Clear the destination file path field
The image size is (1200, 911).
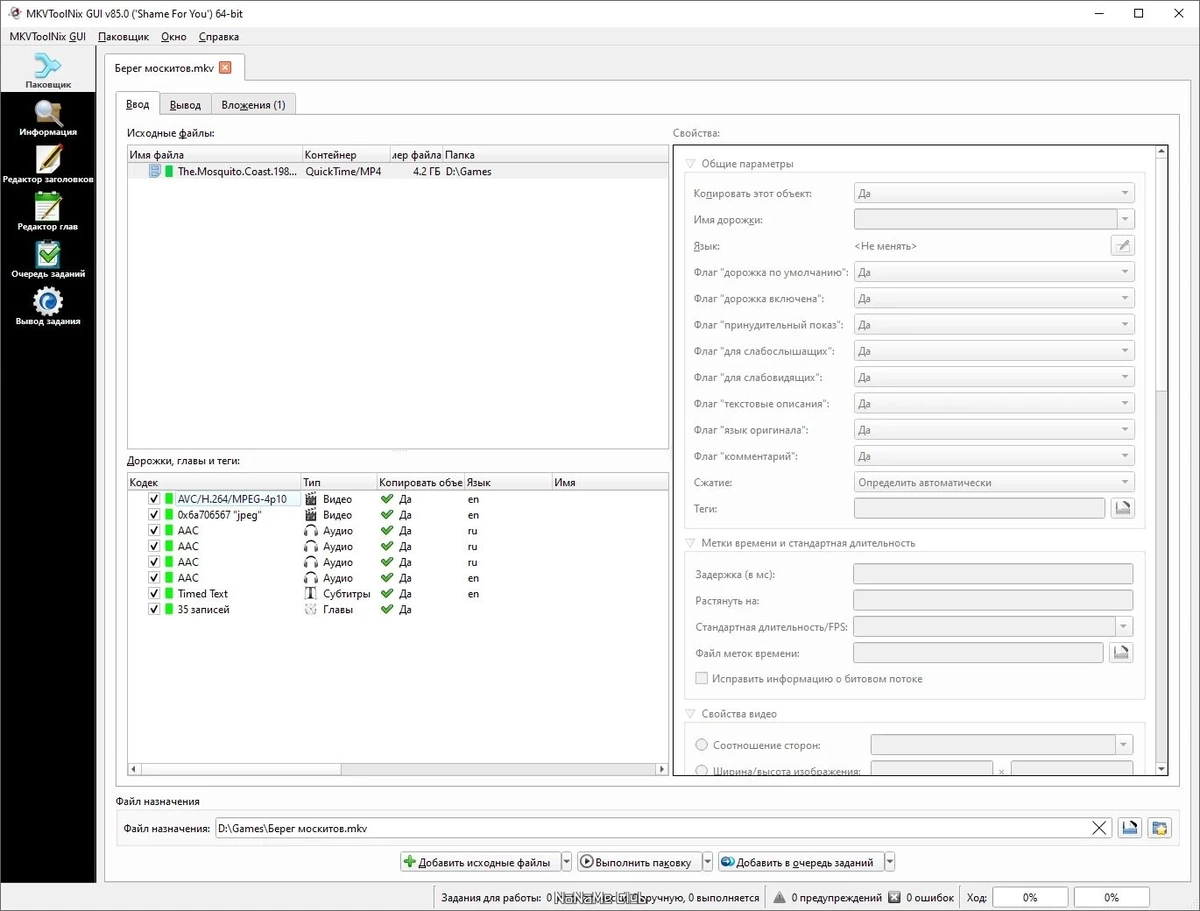(1099, 828)
